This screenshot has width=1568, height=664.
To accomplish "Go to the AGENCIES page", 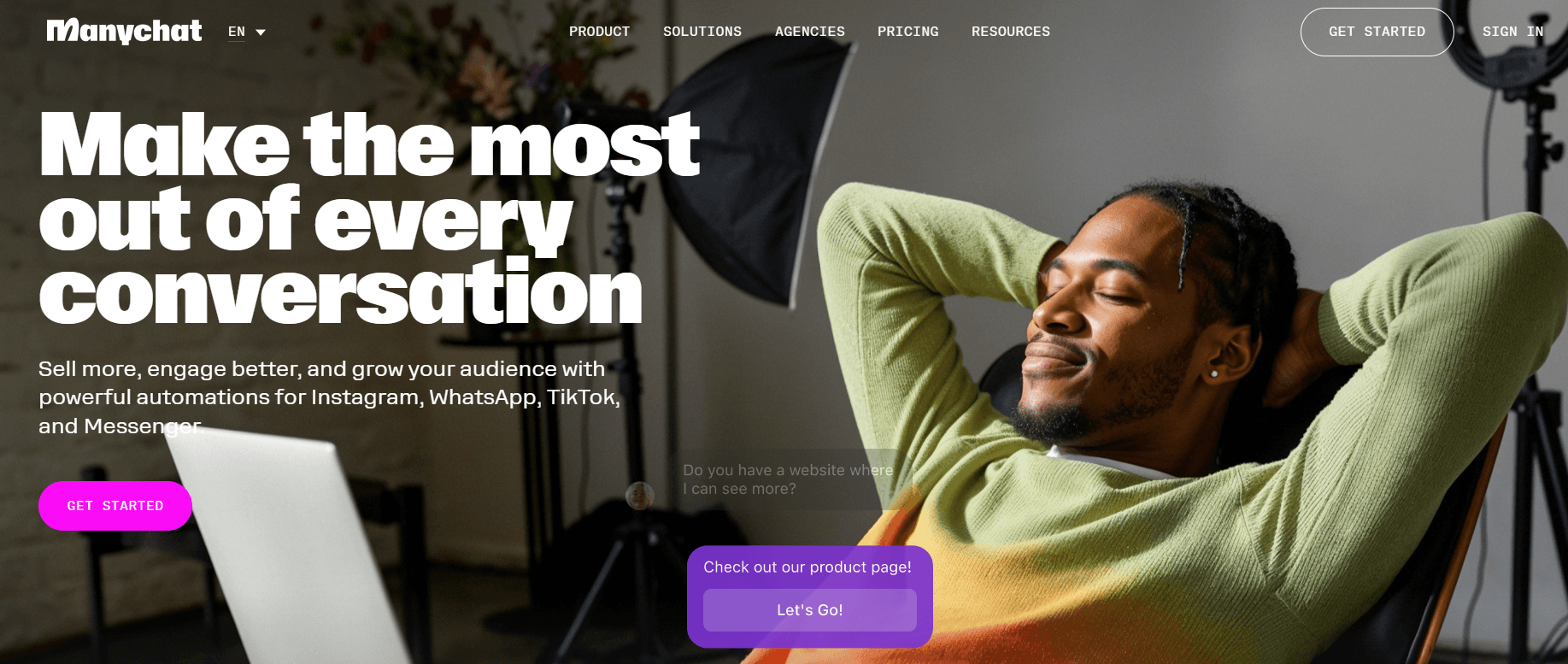I will [x=809, y=32].
